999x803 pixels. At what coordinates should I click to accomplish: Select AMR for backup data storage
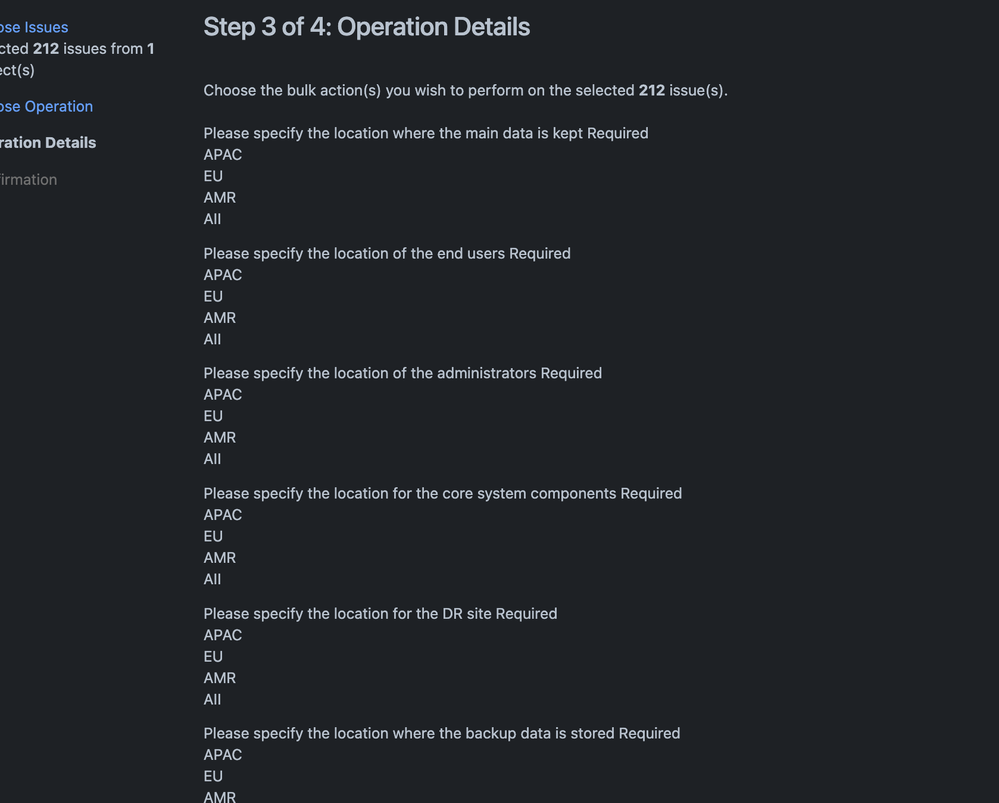click(x=219, y=796)
